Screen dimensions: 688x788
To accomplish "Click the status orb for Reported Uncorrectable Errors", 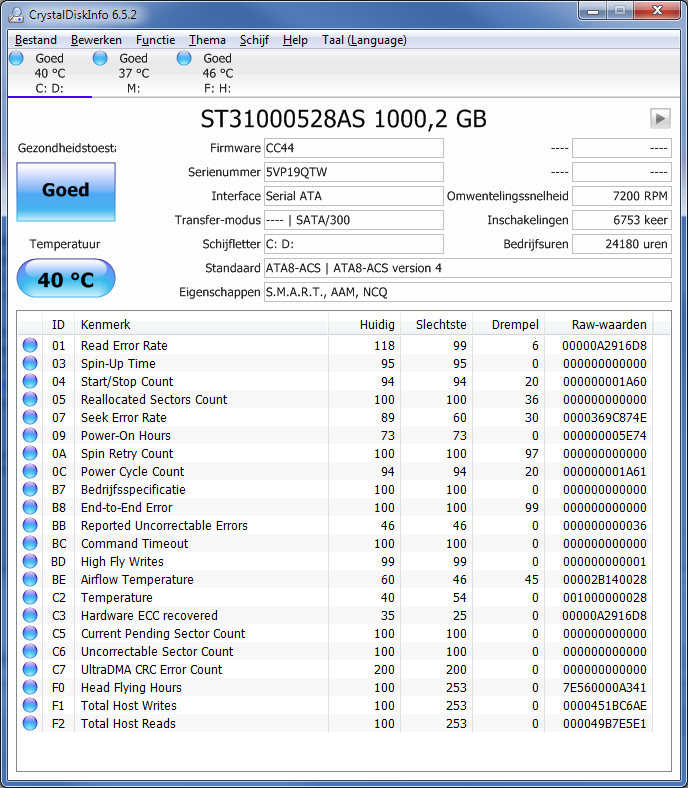I will click(30, 525).
